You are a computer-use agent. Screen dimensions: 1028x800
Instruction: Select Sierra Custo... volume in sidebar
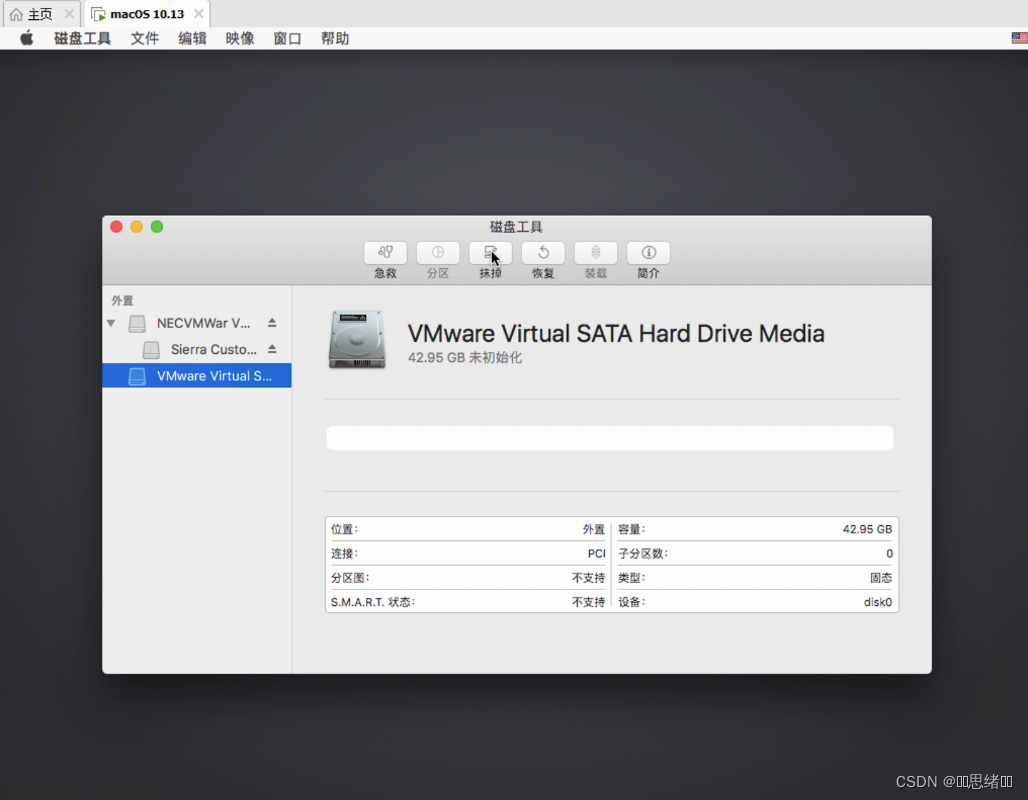point(197,350)
